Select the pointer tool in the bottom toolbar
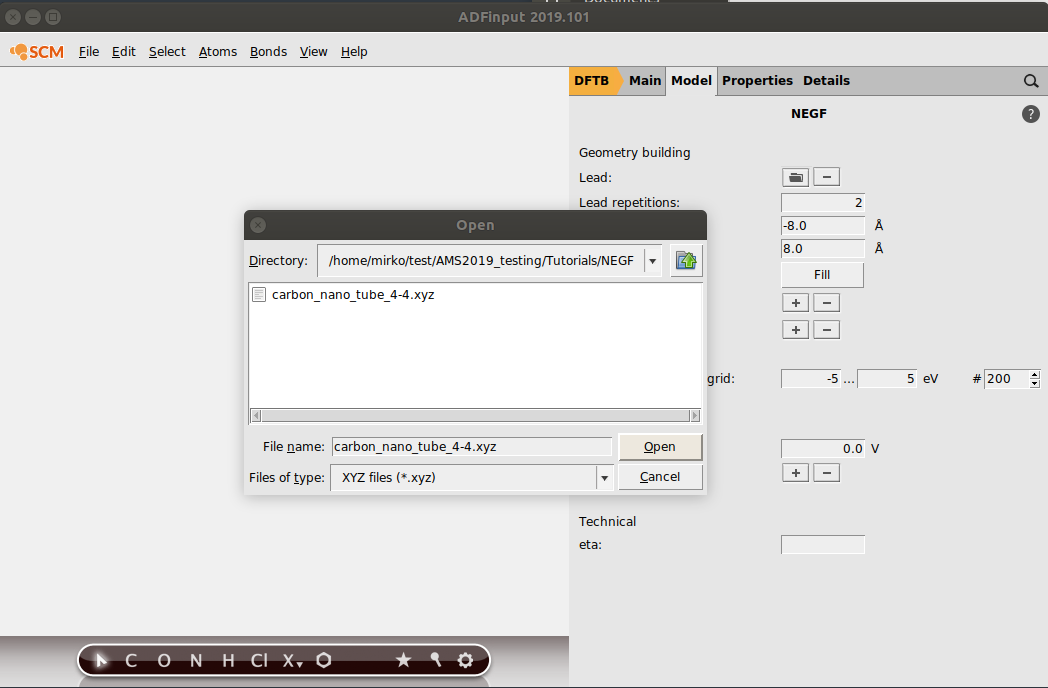Image resolution: width=1048 pixels, height=688 pixels. [x=101, y=661]
